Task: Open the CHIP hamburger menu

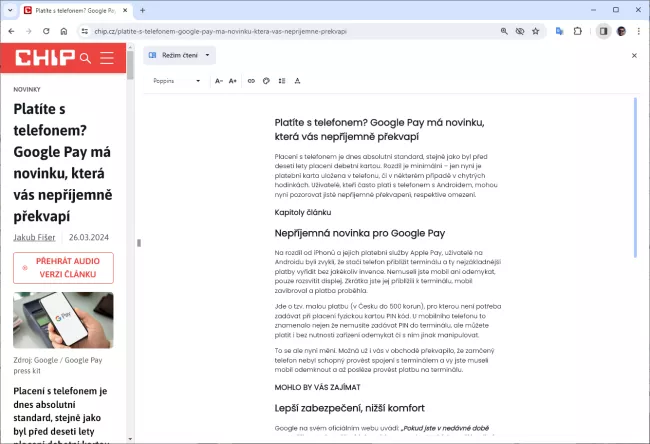Action: click(x=107, y=58)
